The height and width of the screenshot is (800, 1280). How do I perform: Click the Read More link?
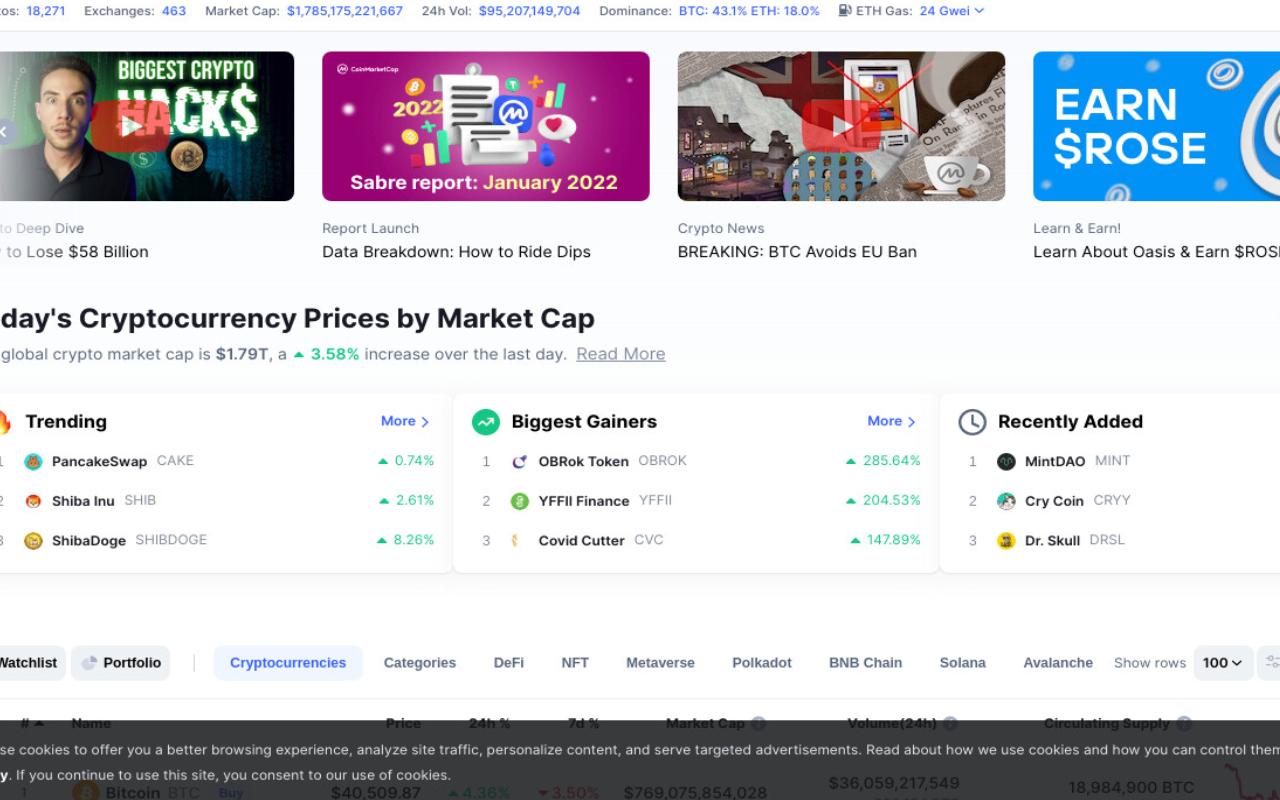[x=620, y=354]
